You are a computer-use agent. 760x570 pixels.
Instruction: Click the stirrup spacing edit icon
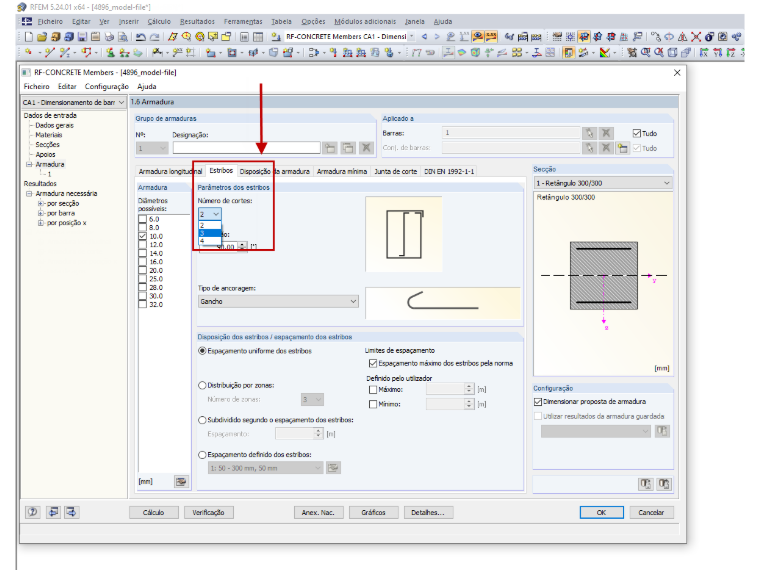(333, 468)
